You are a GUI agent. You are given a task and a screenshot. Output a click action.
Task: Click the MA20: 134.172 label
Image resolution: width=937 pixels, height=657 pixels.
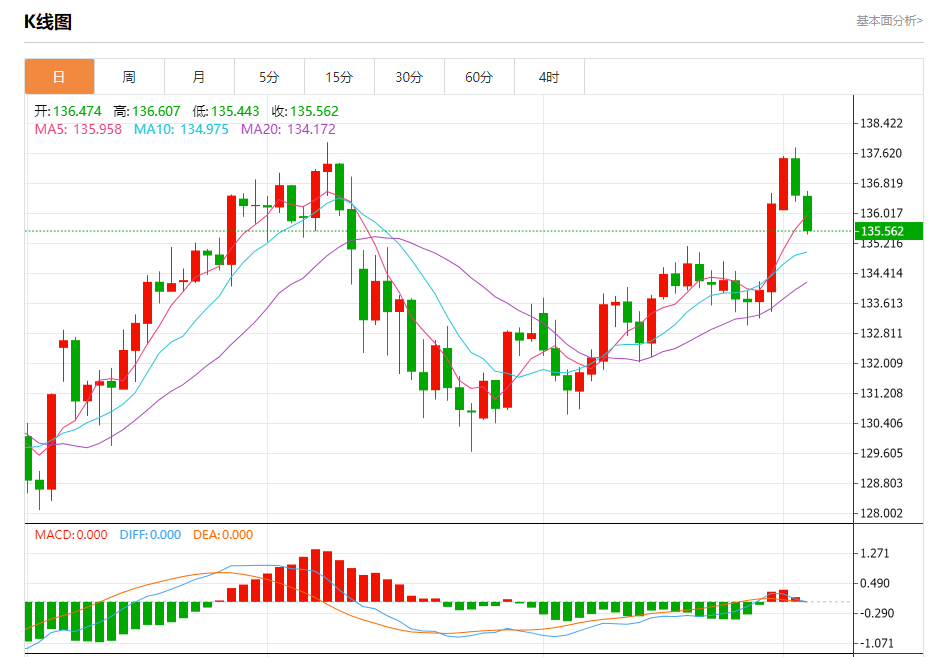tap(288, 129)
